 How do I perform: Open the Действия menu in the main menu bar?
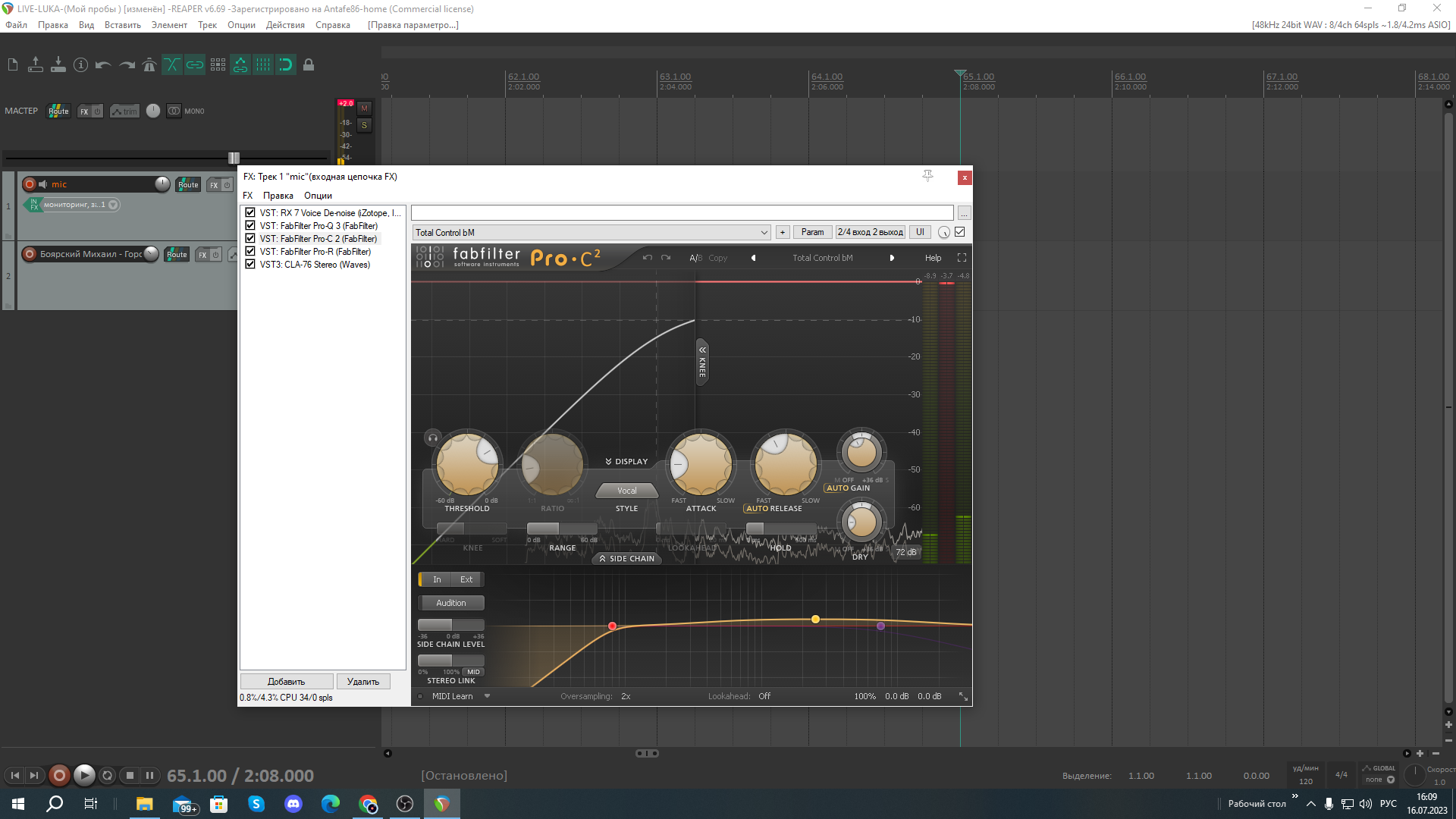point(285,25)
